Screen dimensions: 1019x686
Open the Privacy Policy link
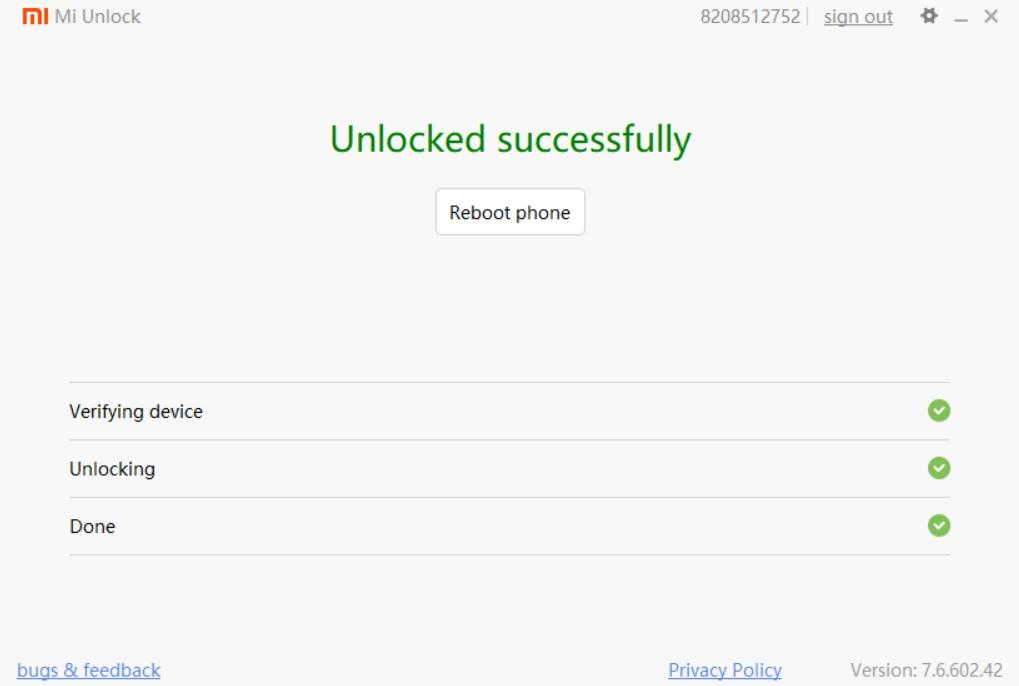(x=725, y=670)
